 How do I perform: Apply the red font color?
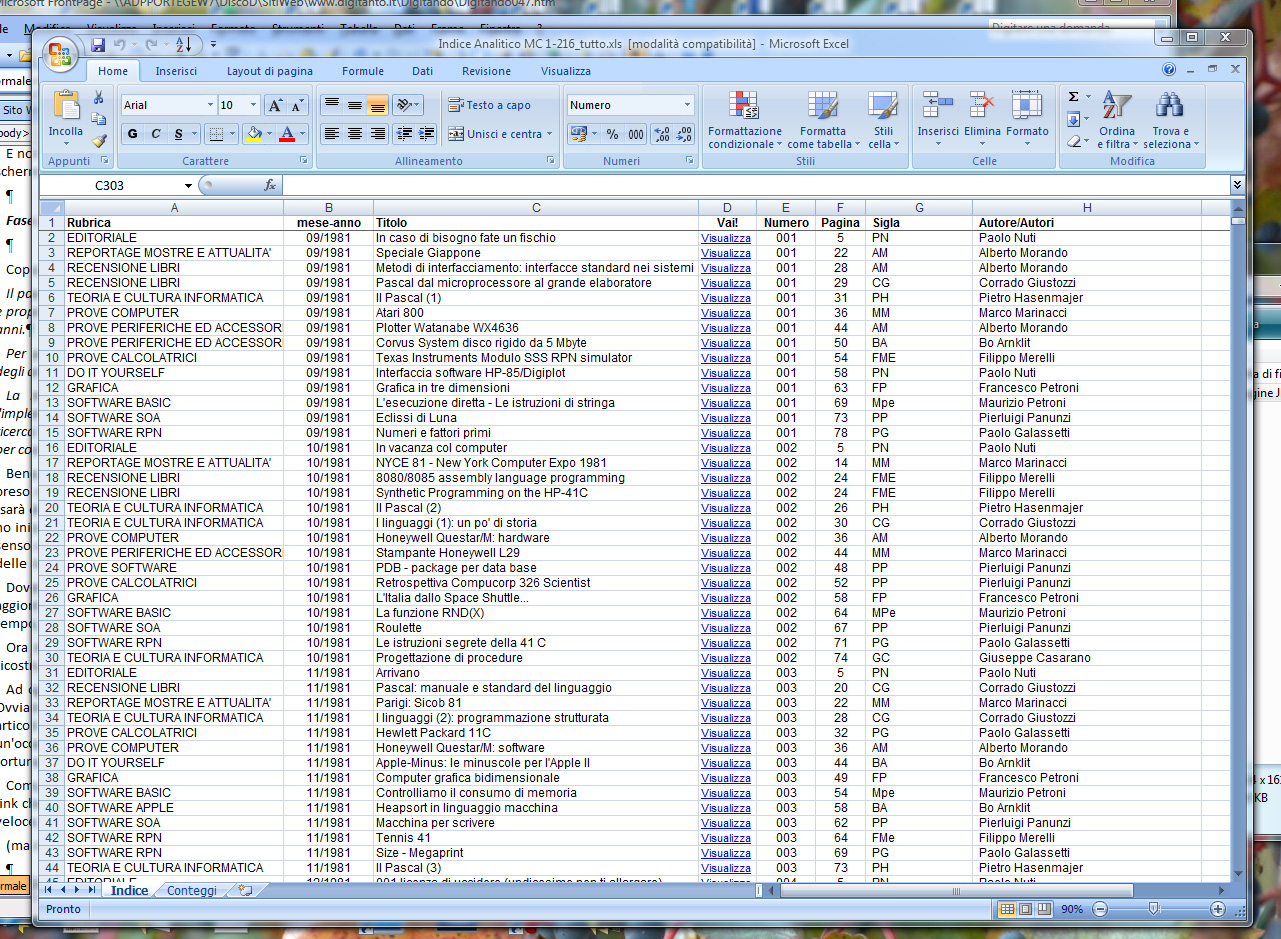click(287, 134)
